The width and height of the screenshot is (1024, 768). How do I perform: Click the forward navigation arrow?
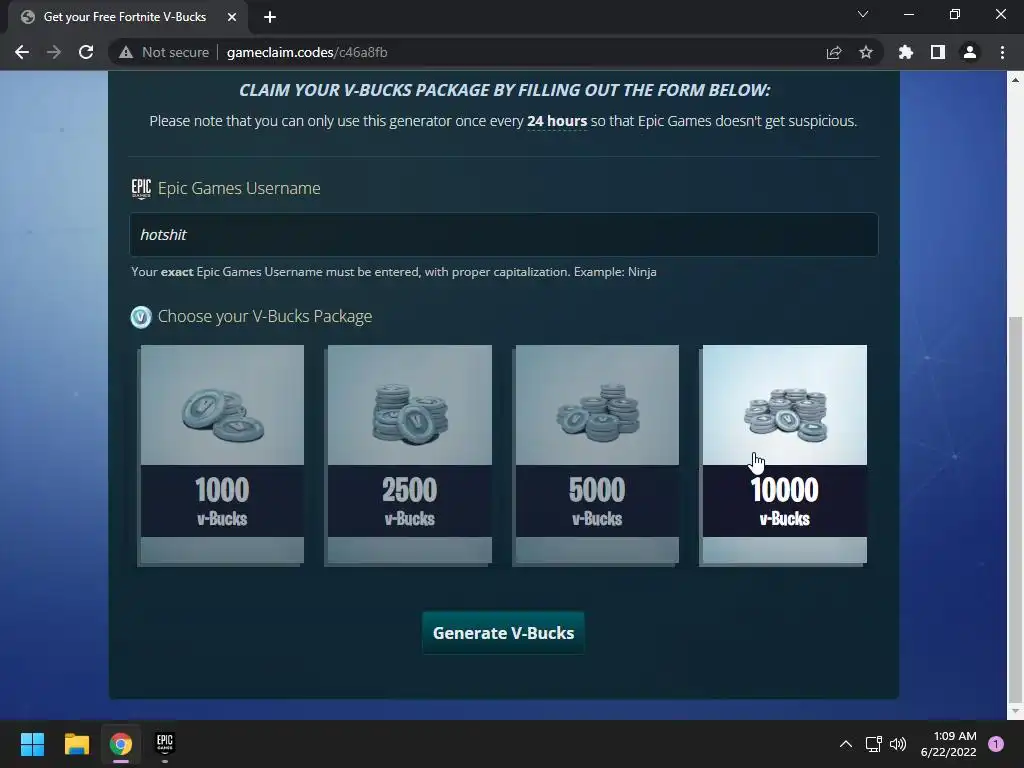(54, 52)
